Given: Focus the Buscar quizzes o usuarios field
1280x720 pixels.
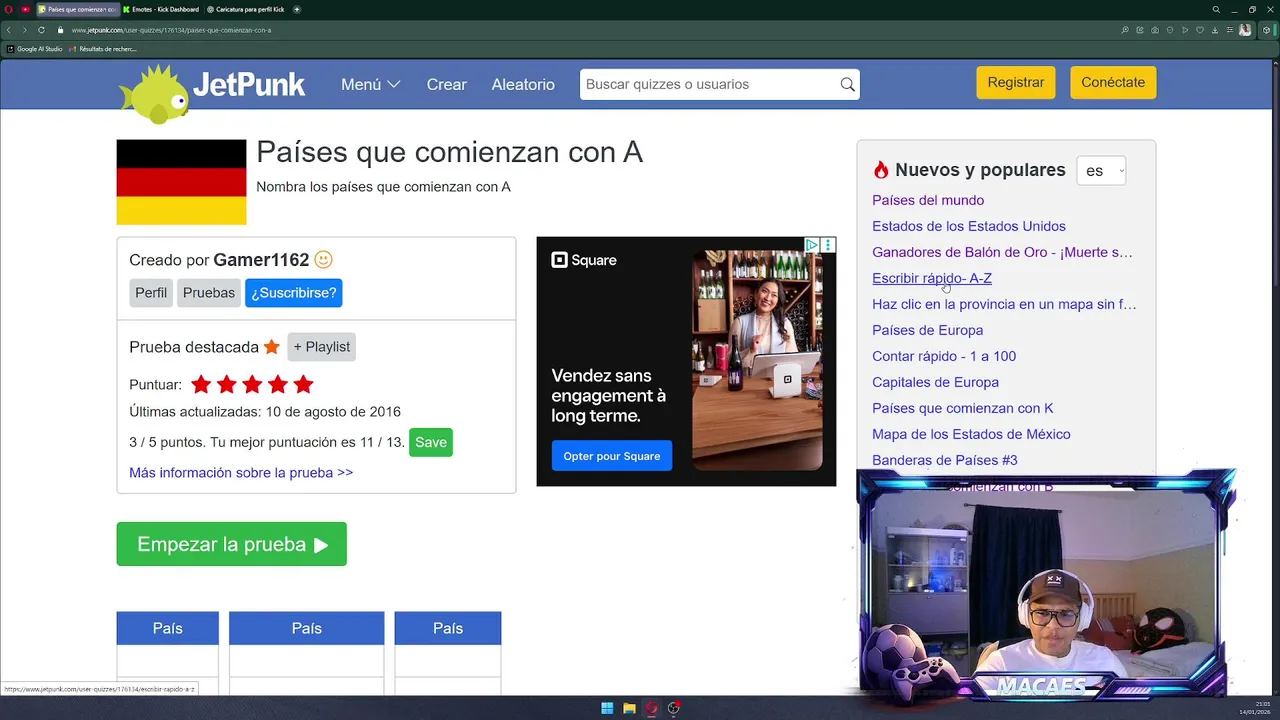Looking at the screenshot, I should click(x=710, y=84).
